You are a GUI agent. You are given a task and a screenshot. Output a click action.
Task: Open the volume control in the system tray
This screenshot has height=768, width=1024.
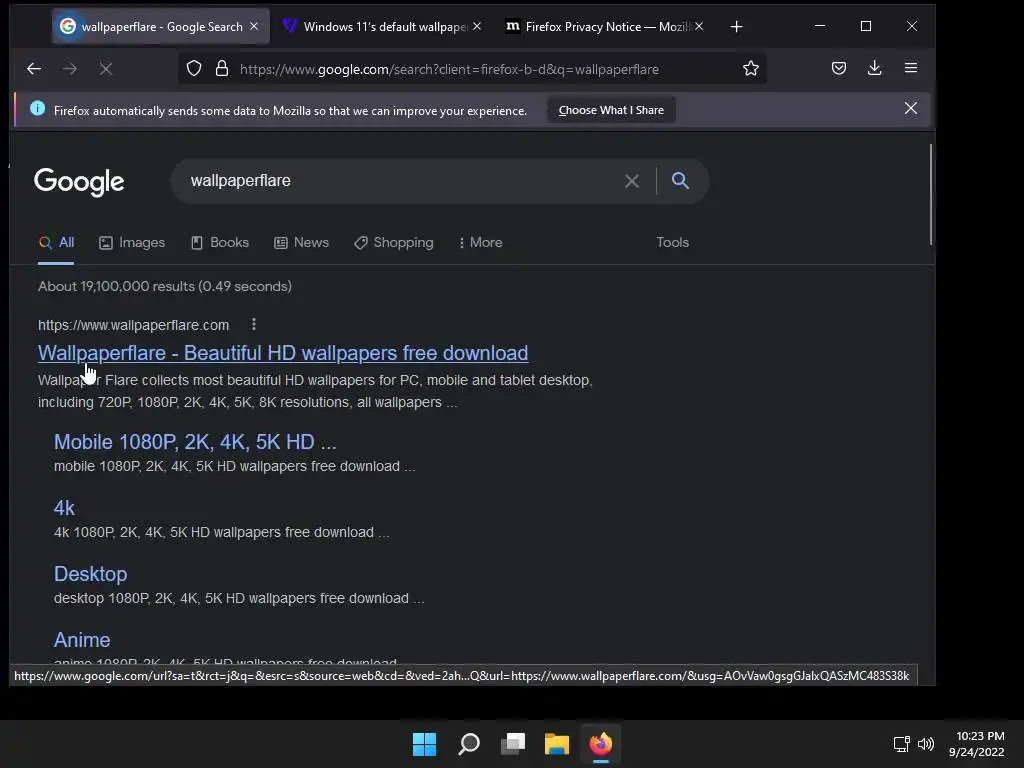926,744
